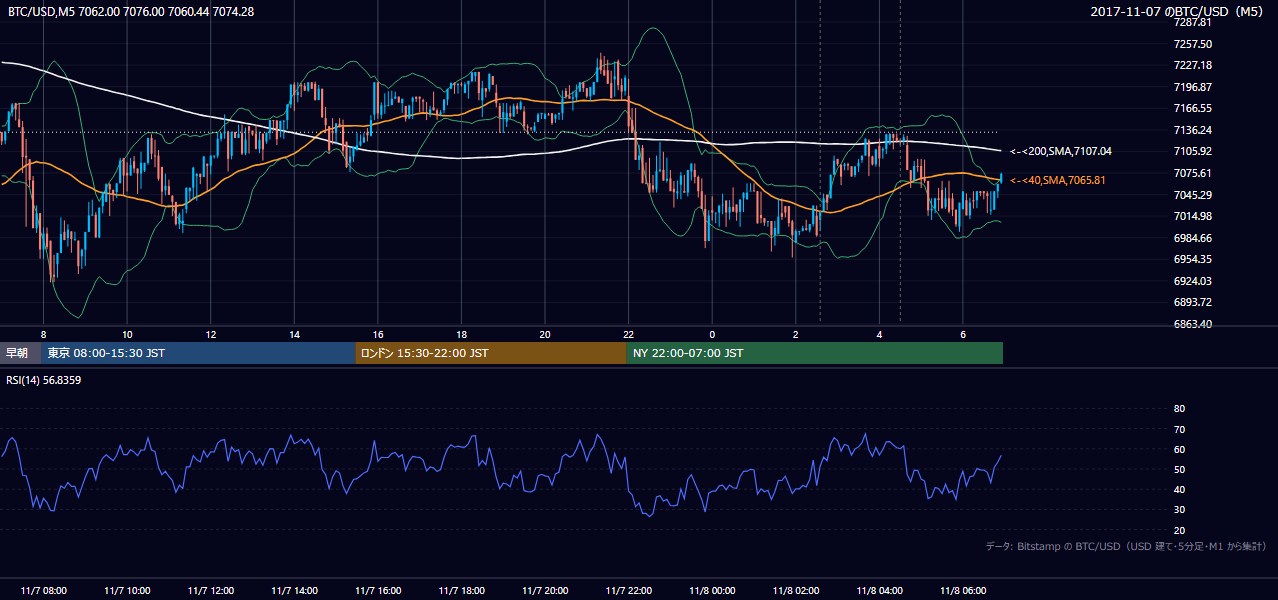Screen dimensions: 1278x600
Task: Click the 2017-11-07 BTC/USD (M5) chart title
Action: (1179, 11)
